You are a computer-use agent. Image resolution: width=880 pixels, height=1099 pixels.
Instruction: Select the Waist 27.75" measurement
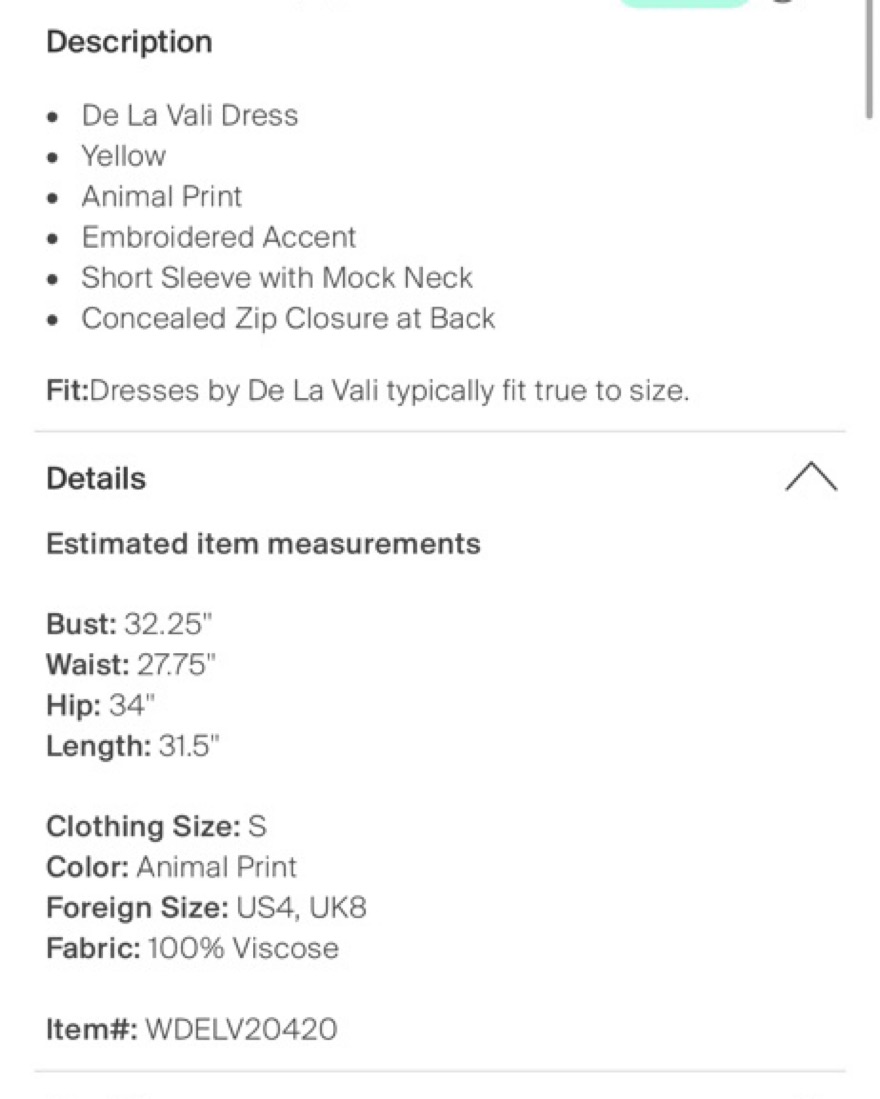(131, 664)
